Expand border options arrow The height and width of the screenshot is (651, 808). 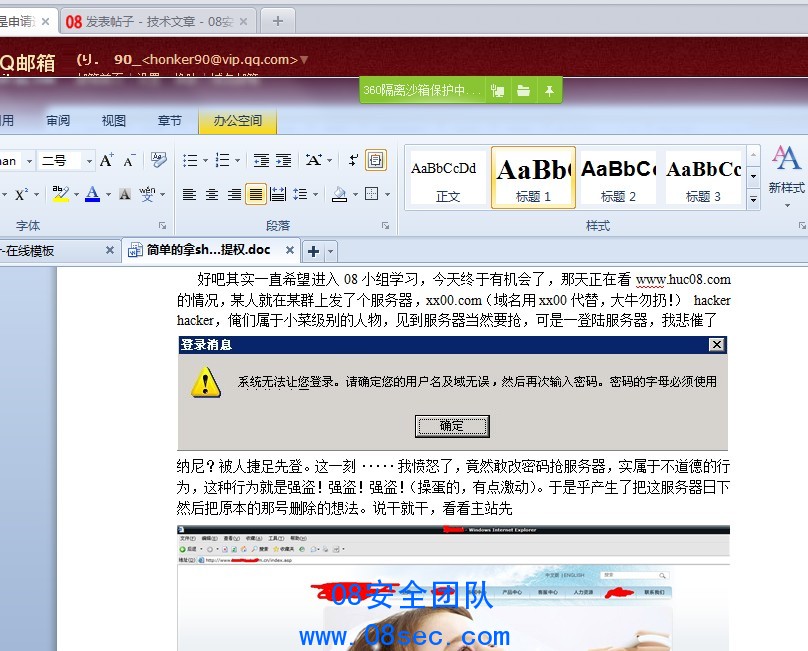[388, 194]
